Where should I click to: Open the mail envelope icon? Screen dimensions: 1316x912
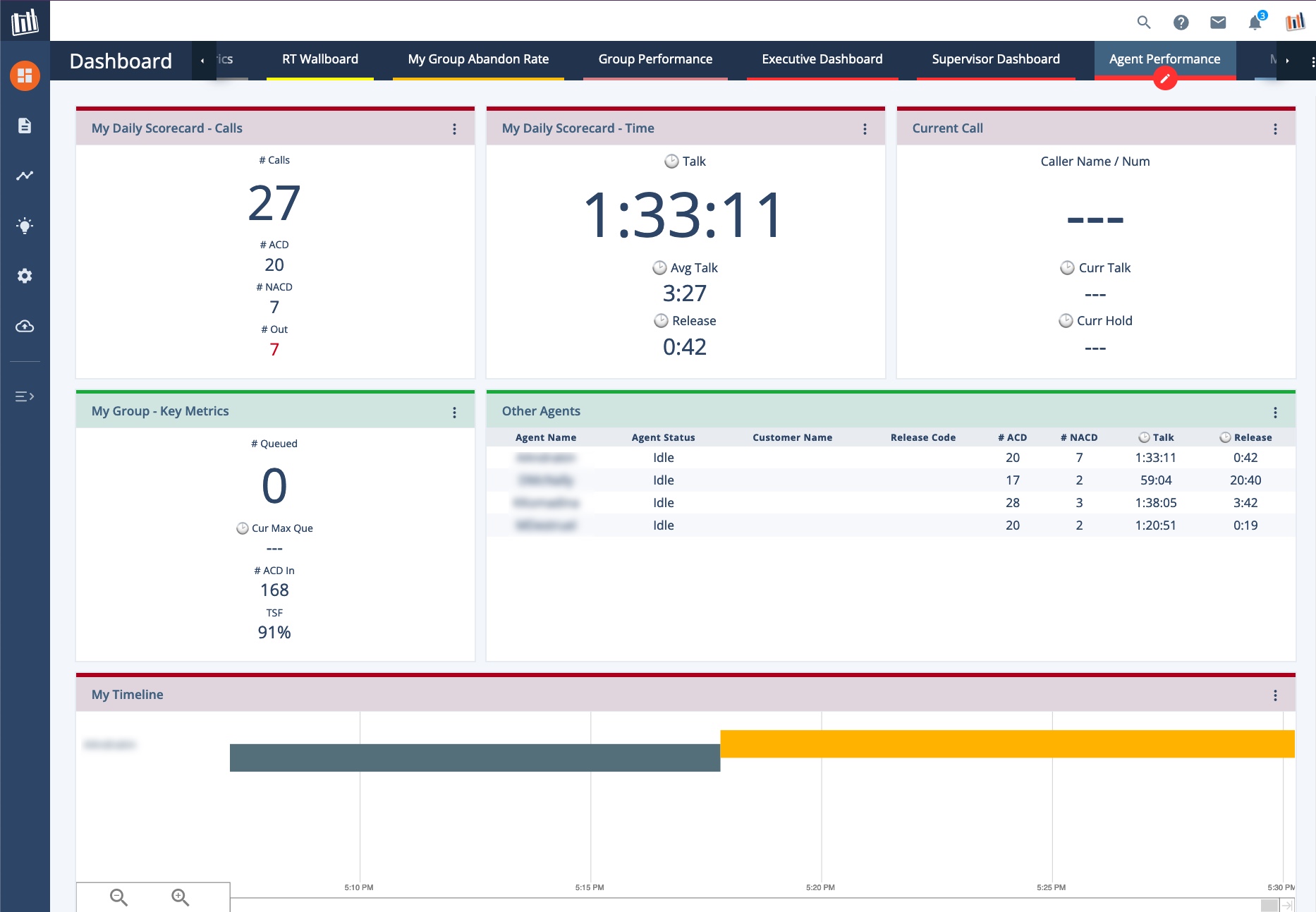coord(1218,23)
